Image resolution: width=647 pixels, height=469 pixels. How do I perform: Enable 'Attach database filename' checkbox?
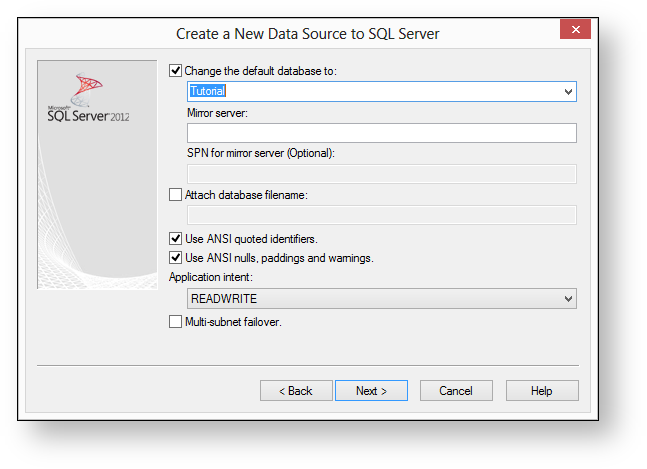(x=176, y=195)
